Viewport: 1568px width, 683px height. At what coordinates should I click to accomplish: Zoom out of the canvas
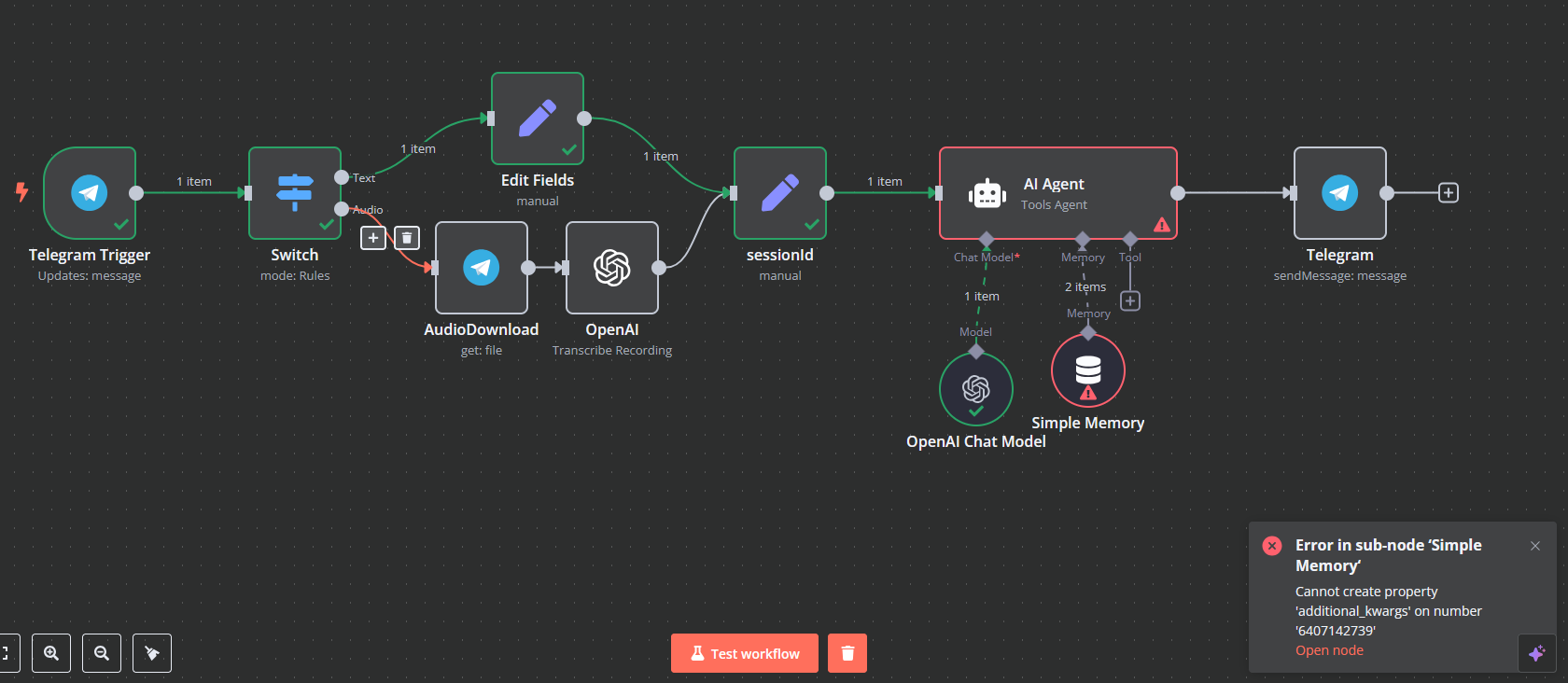click(102, 653)
